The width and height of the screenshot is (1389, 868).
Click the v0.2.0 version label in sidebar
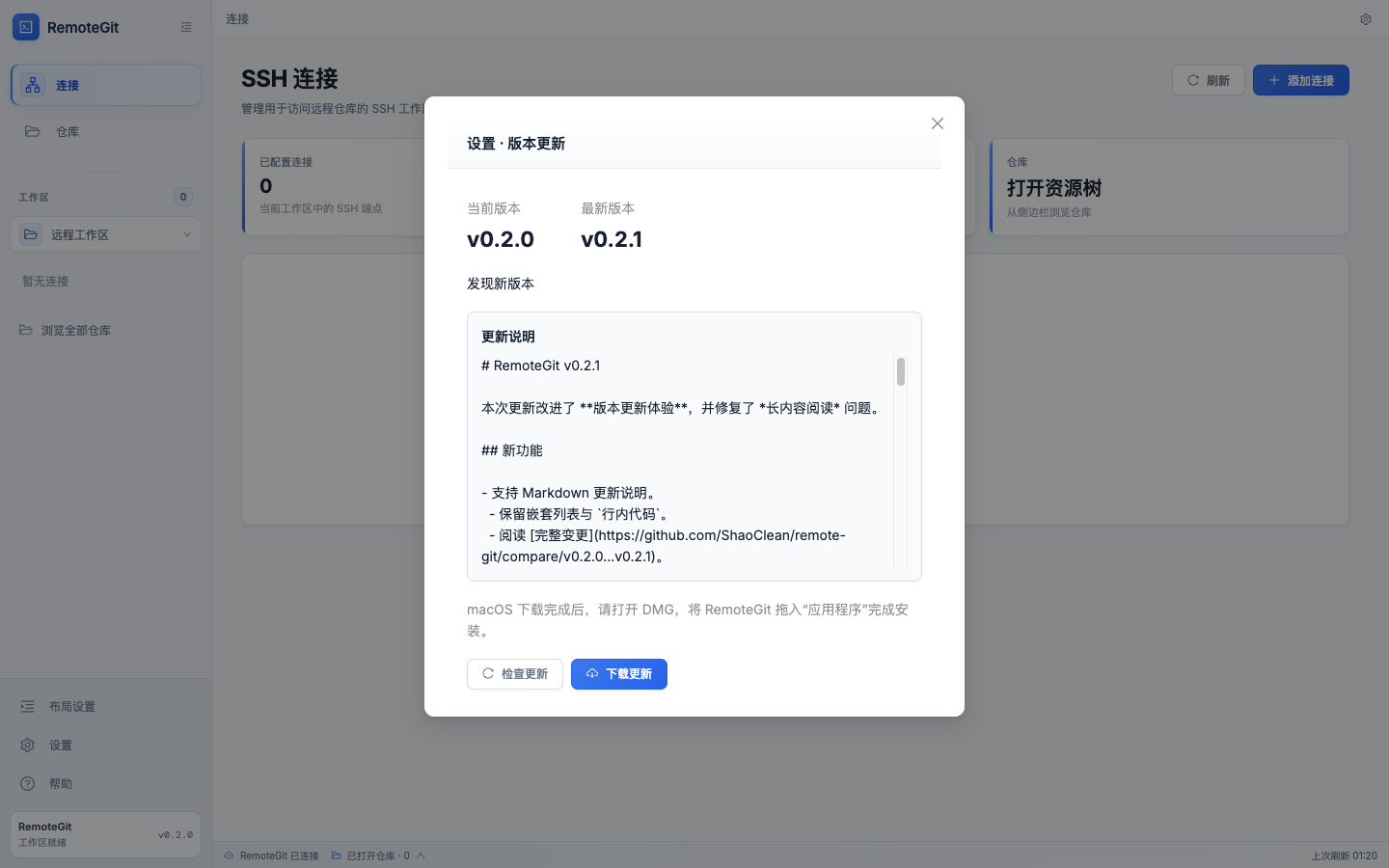pyautogui.click(x=176, y=835)
